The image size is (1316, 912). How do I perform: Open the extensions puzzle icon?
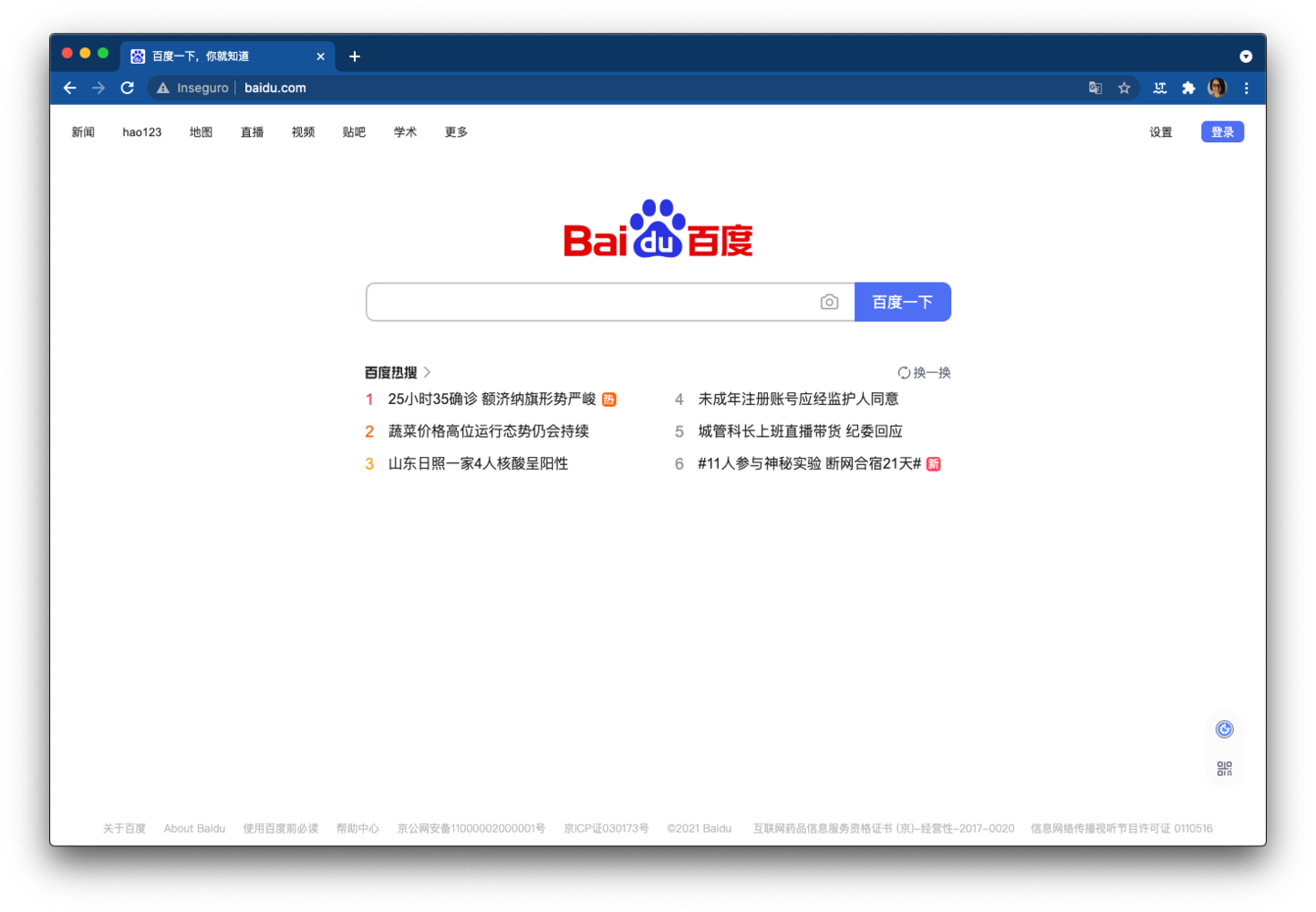point(1188,88)
